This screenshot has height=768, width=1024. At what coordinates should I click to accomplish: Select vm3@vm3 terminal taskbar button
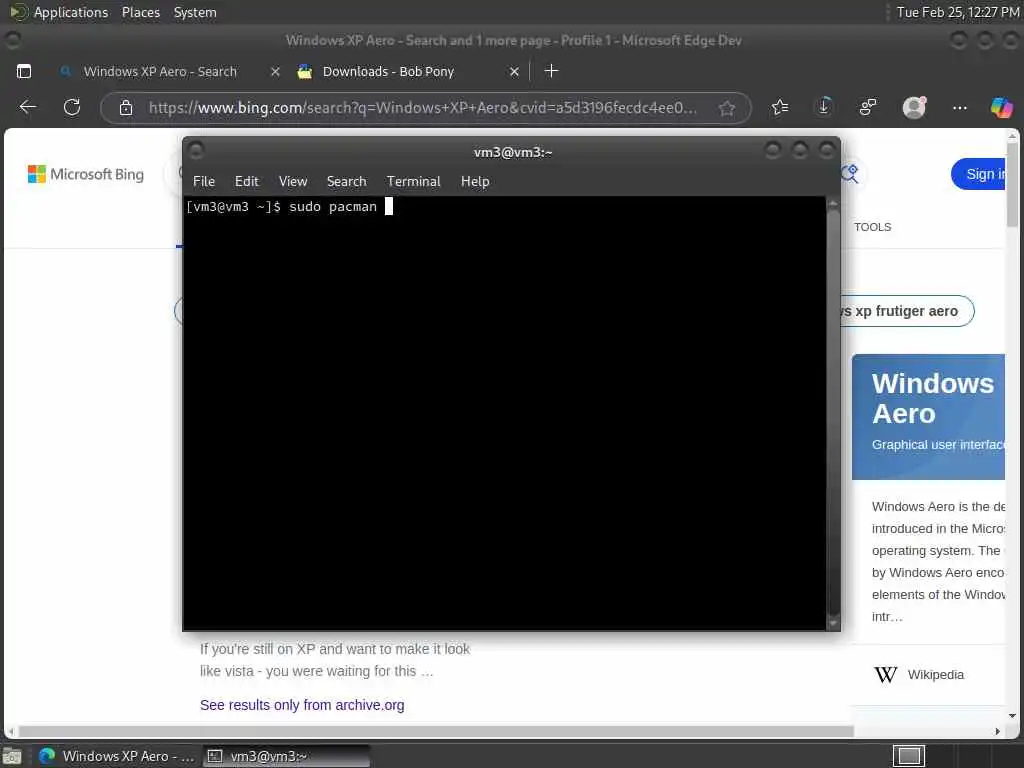click(x=287, y=756)
